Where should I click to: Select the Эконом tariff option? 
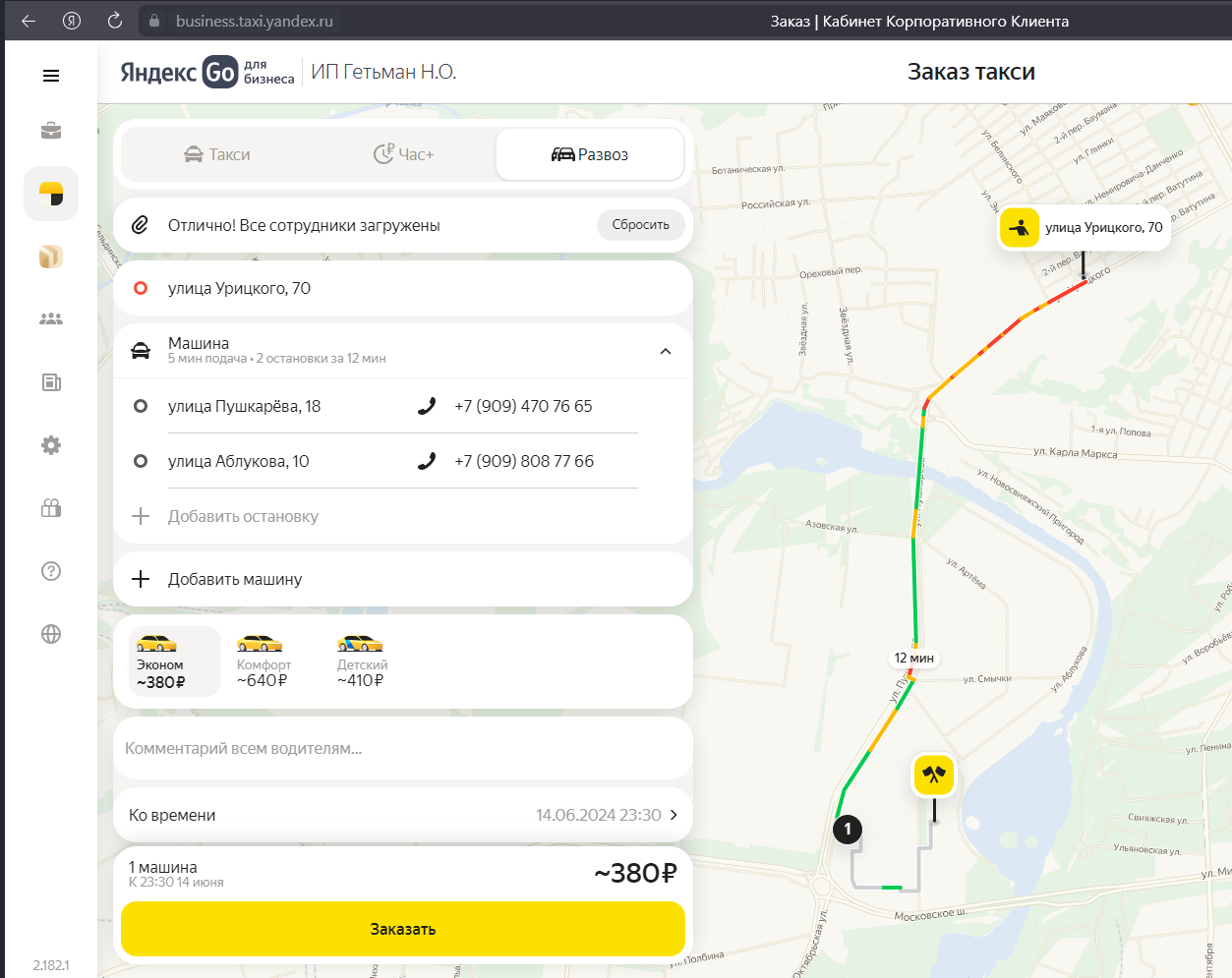[174, 662]
